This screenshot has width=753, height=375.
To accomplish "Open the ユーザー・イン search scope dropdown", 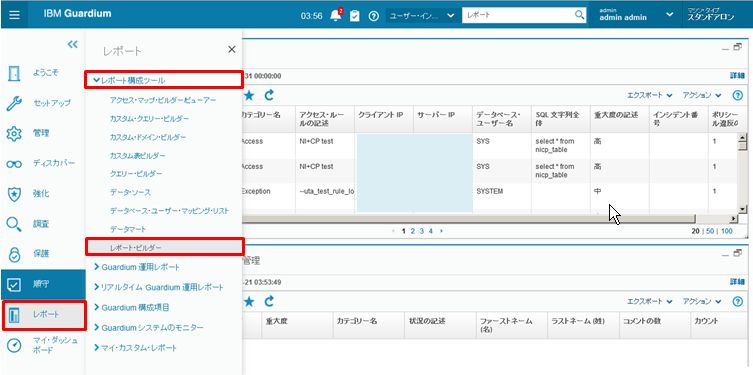I will coord(421,15).
